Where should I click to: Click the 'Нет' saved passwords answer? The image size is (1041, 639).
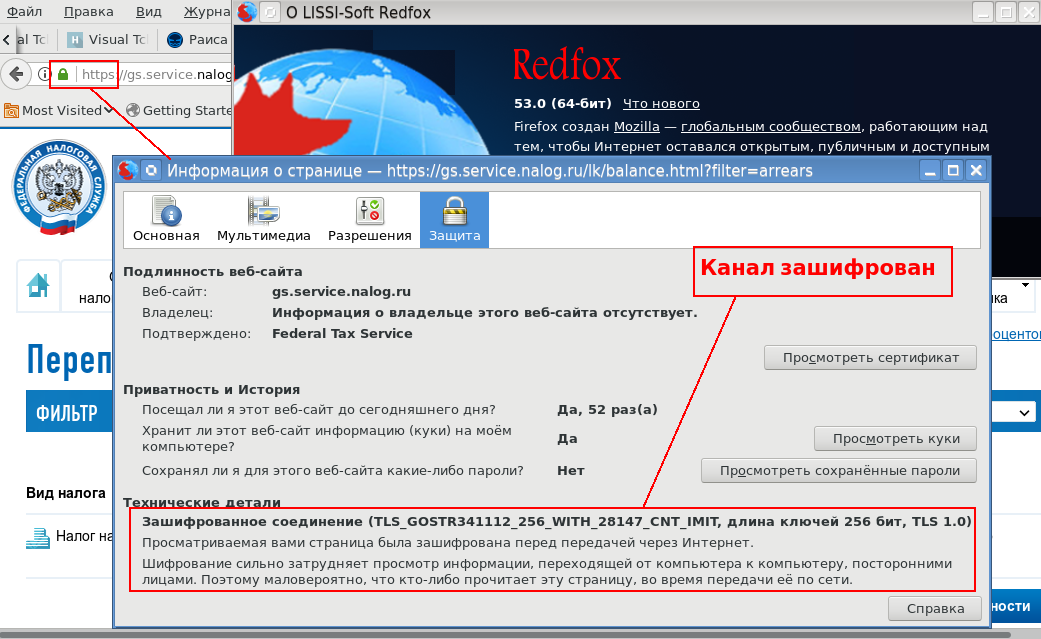point(570,470)
